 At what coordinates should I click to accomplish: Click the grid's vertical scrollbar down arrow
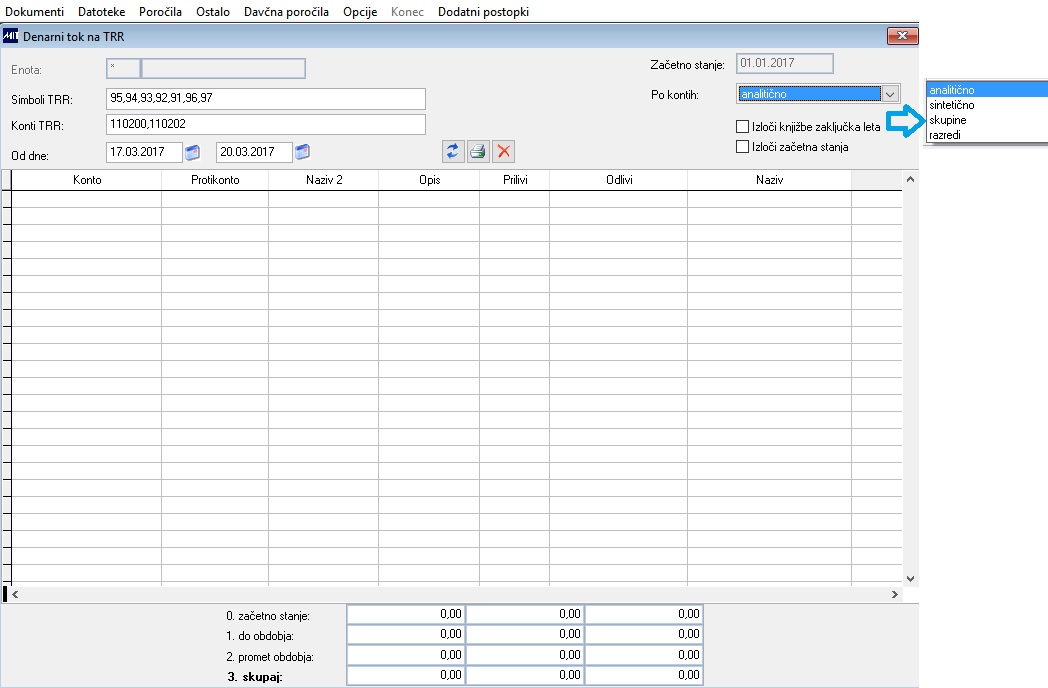click(x=910, y=579)
